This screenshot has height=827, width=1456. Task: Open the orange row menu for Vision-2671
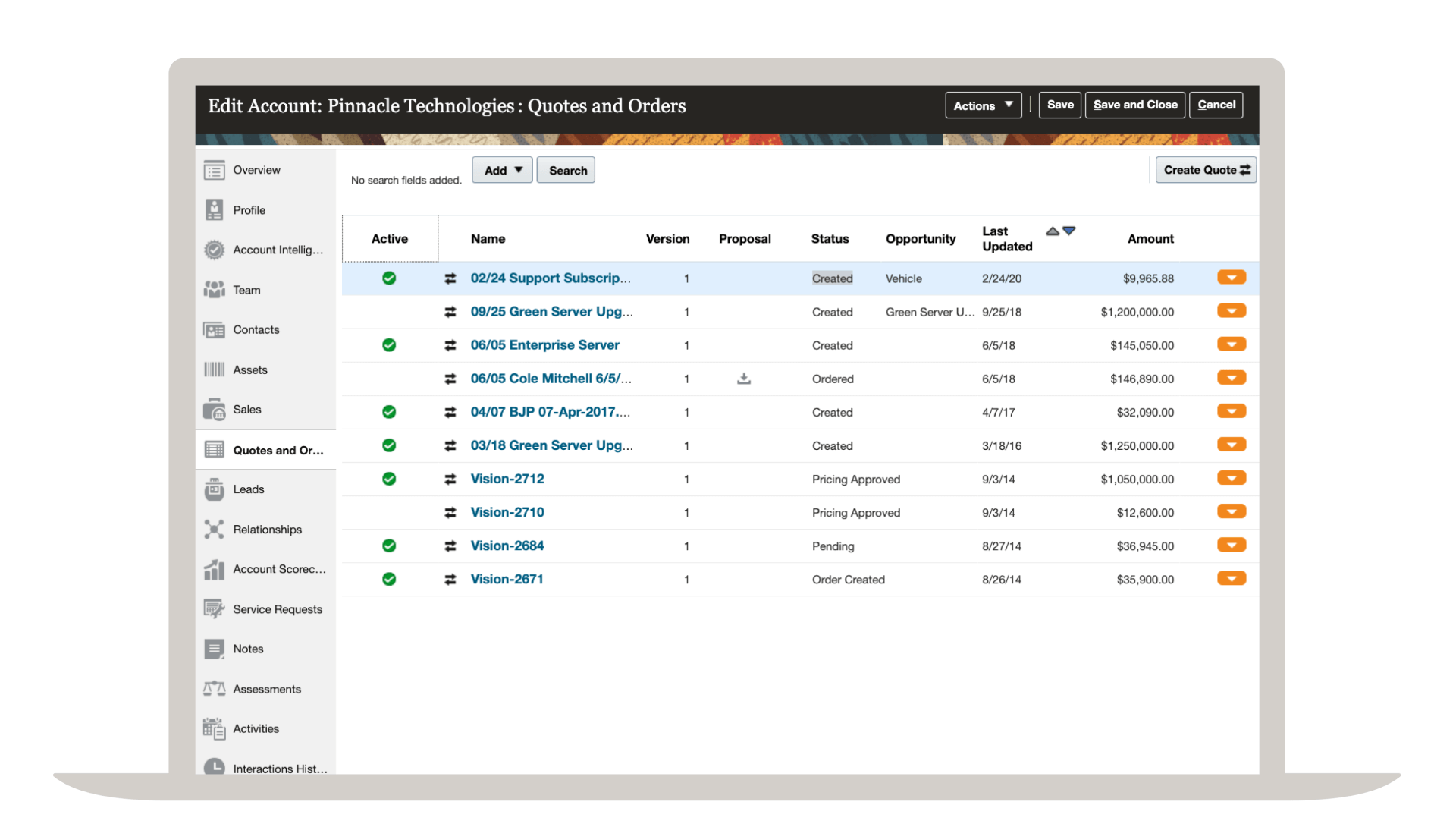[1232, 579]
